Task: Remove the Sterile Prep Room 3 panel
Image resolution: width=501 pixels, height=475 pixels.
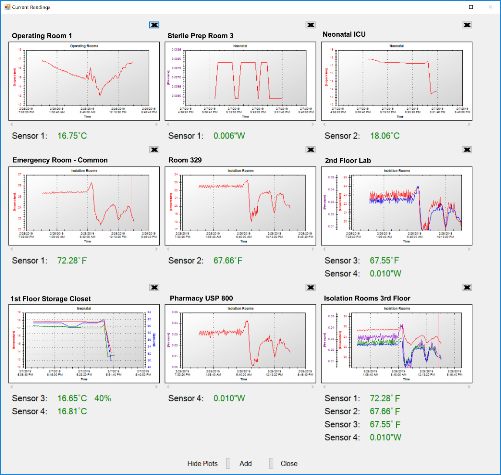Action: point(310,25)
